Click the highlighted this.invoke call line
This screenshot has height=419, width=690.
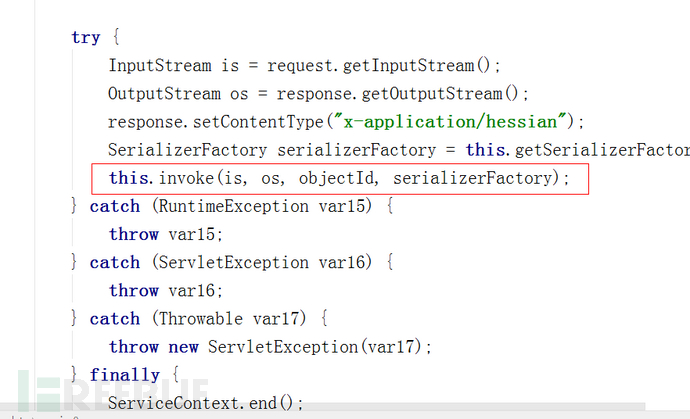pyautogui.click(x=338, y=179)
